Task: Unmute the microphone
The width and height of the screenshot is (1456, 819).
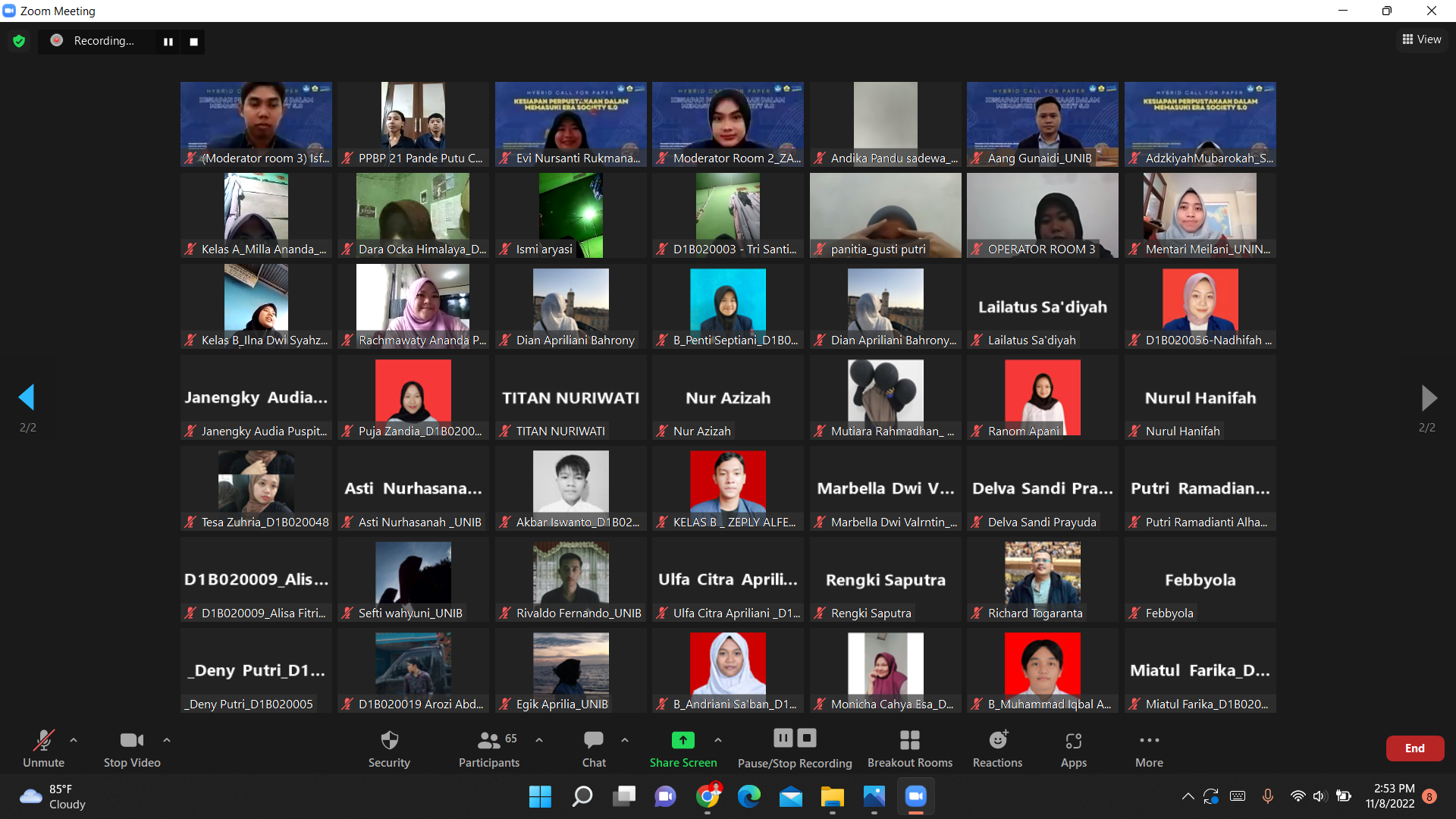Action: [43, 747]
